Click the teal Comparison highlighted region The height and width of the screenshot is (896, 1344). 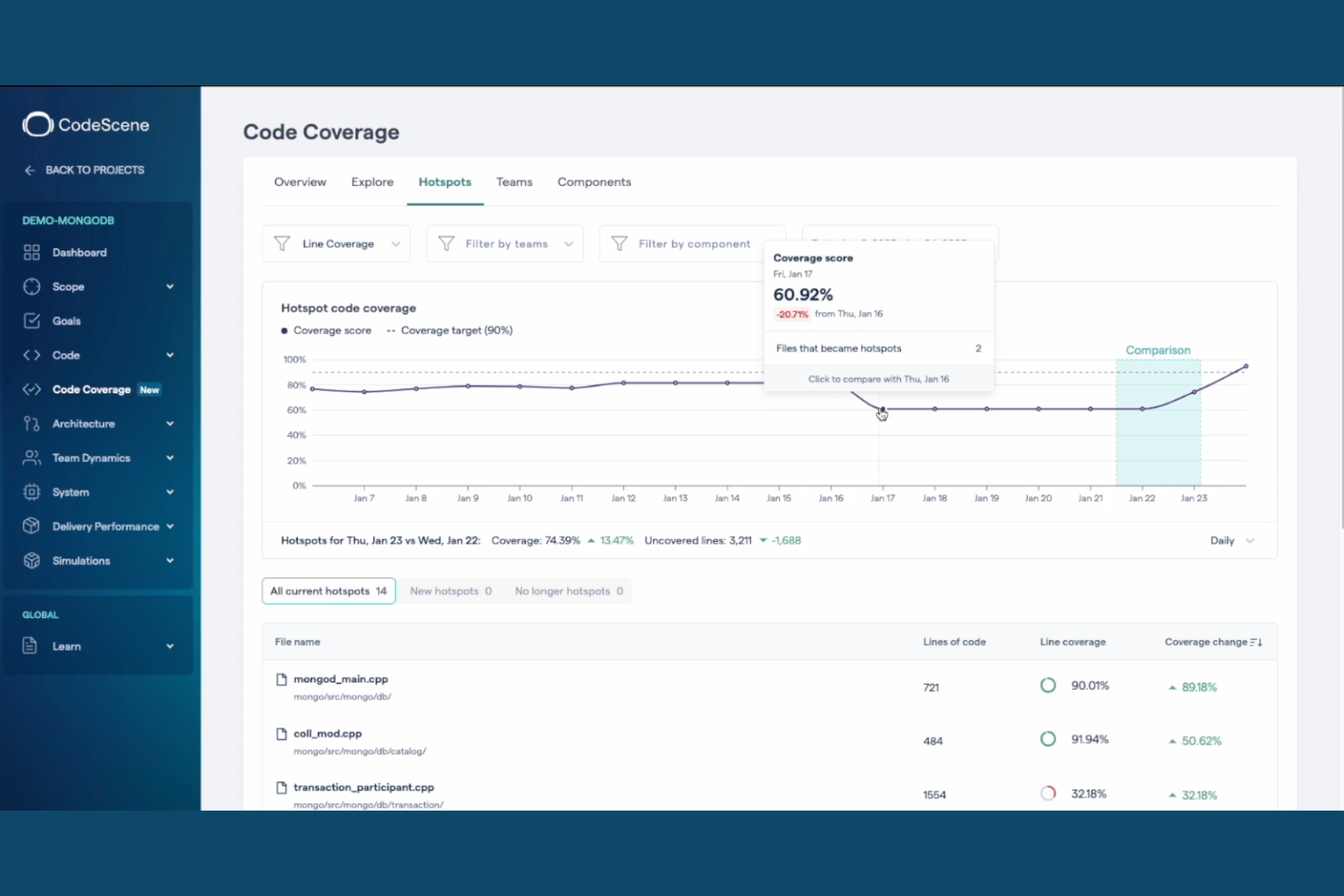coord(1158,422)
